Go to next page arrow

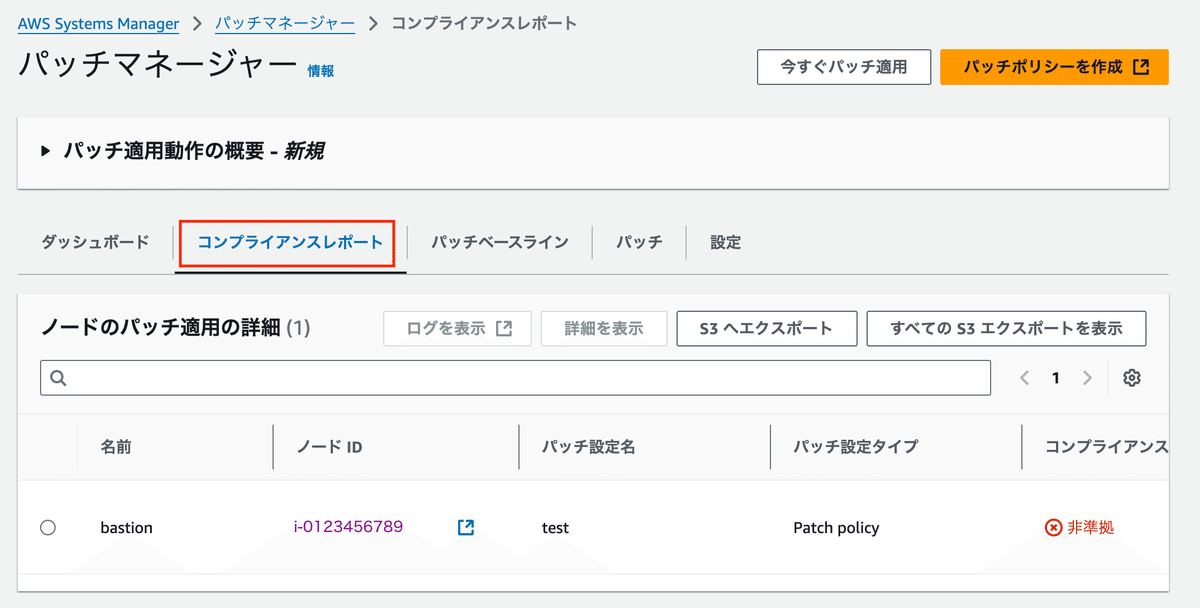1087,378
